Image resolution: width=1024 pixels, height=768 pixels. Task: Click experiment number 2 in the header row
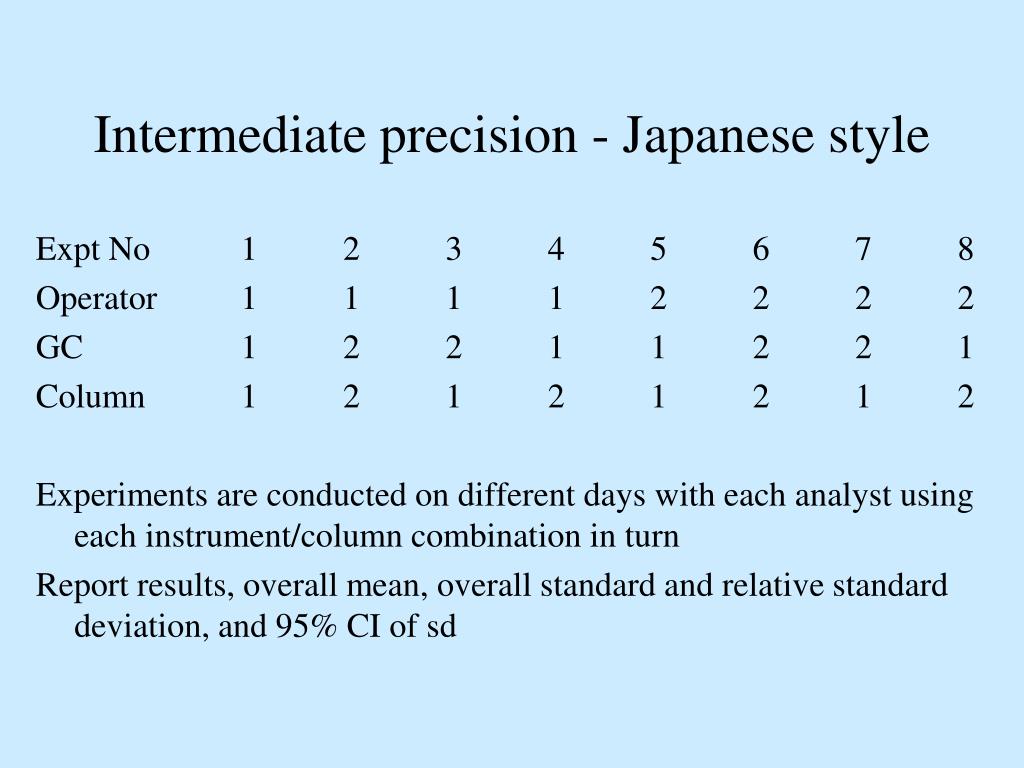pyautogui.click(x=351, y=249)
